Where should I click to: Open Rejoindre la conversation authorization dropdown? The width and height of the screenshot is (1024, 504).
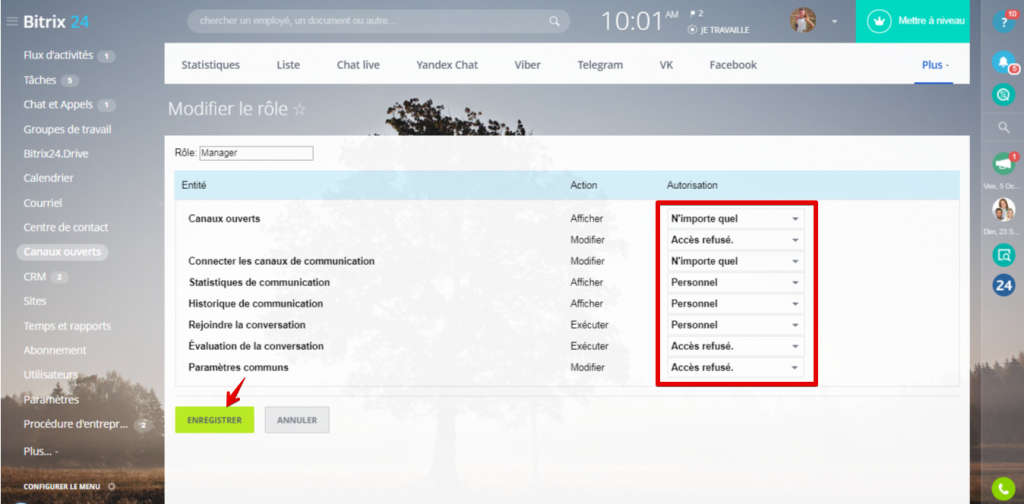735,324
